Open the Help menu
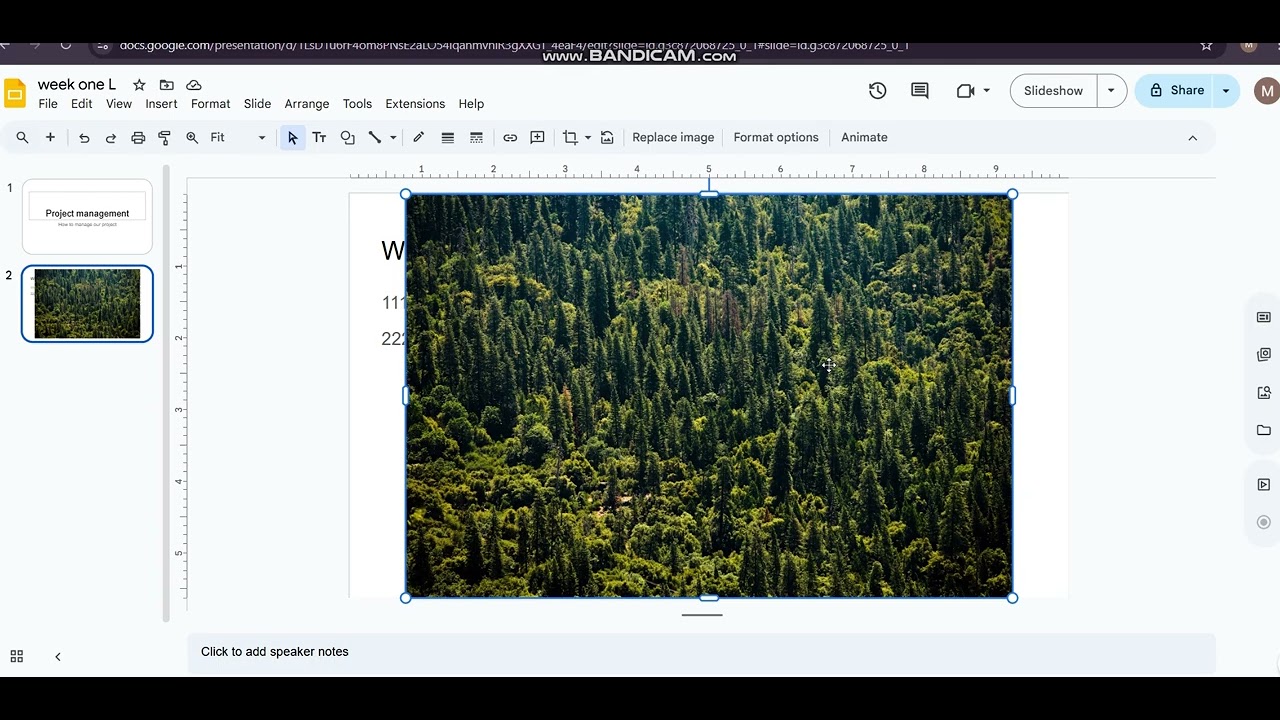The height and width of the screenshot is (720, 1280). pos(471,104)
